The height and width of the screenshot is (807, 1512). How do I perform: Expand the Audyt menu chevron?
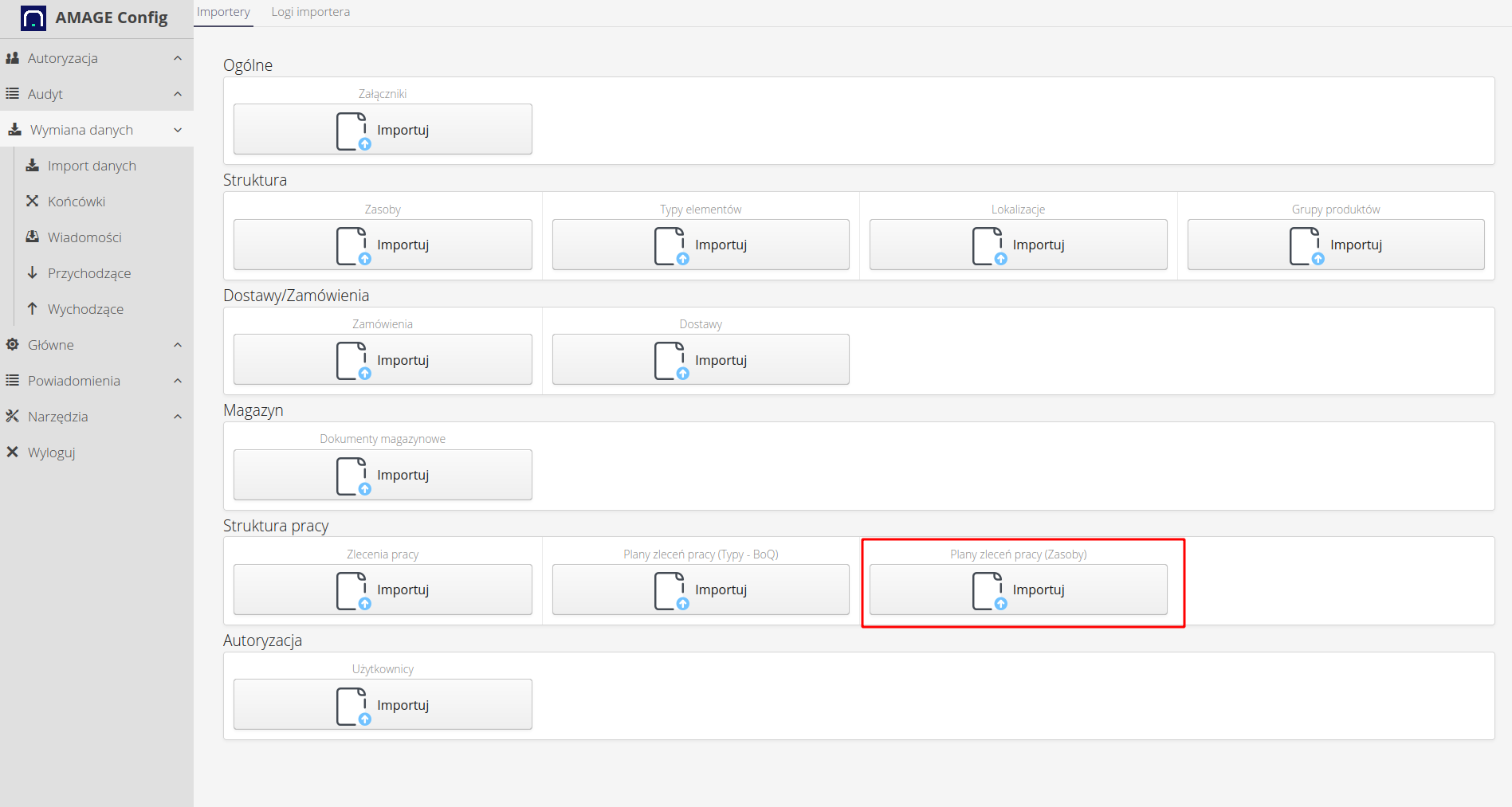click(178, 94)
